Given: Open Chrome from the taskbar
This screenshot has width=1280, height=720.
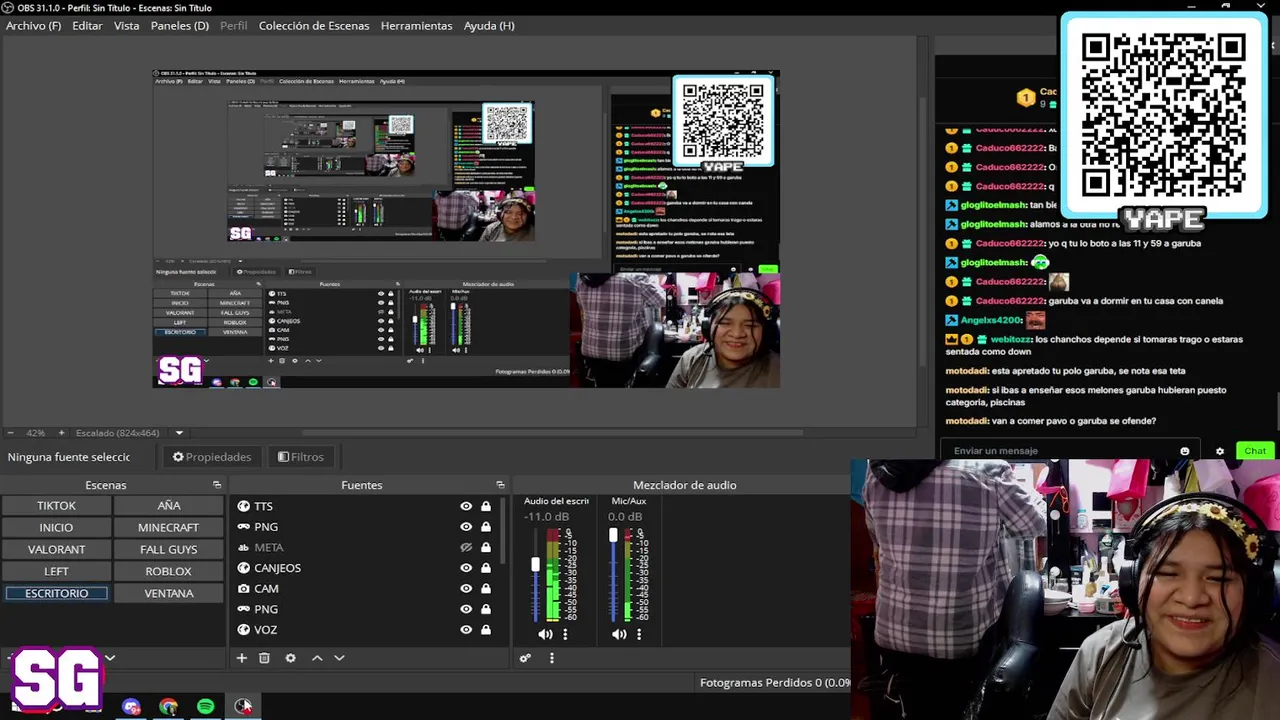Looking at the screenshot, I should (x=168, y=707).
